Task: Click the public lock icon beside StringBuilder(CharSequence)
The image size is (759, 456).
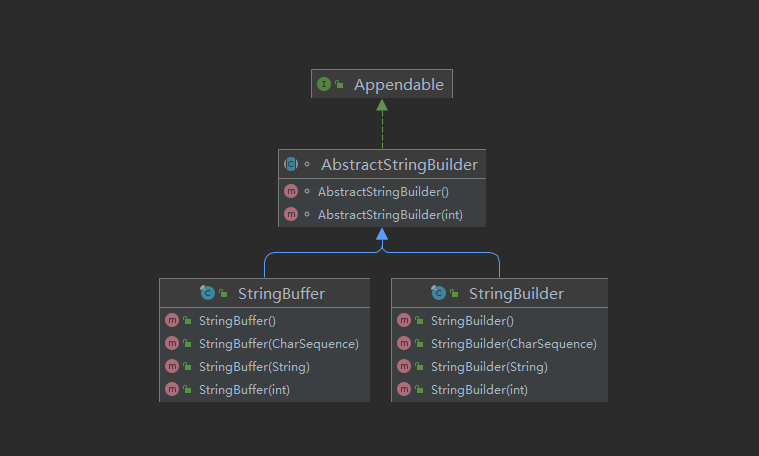Action: pos(419,343)
